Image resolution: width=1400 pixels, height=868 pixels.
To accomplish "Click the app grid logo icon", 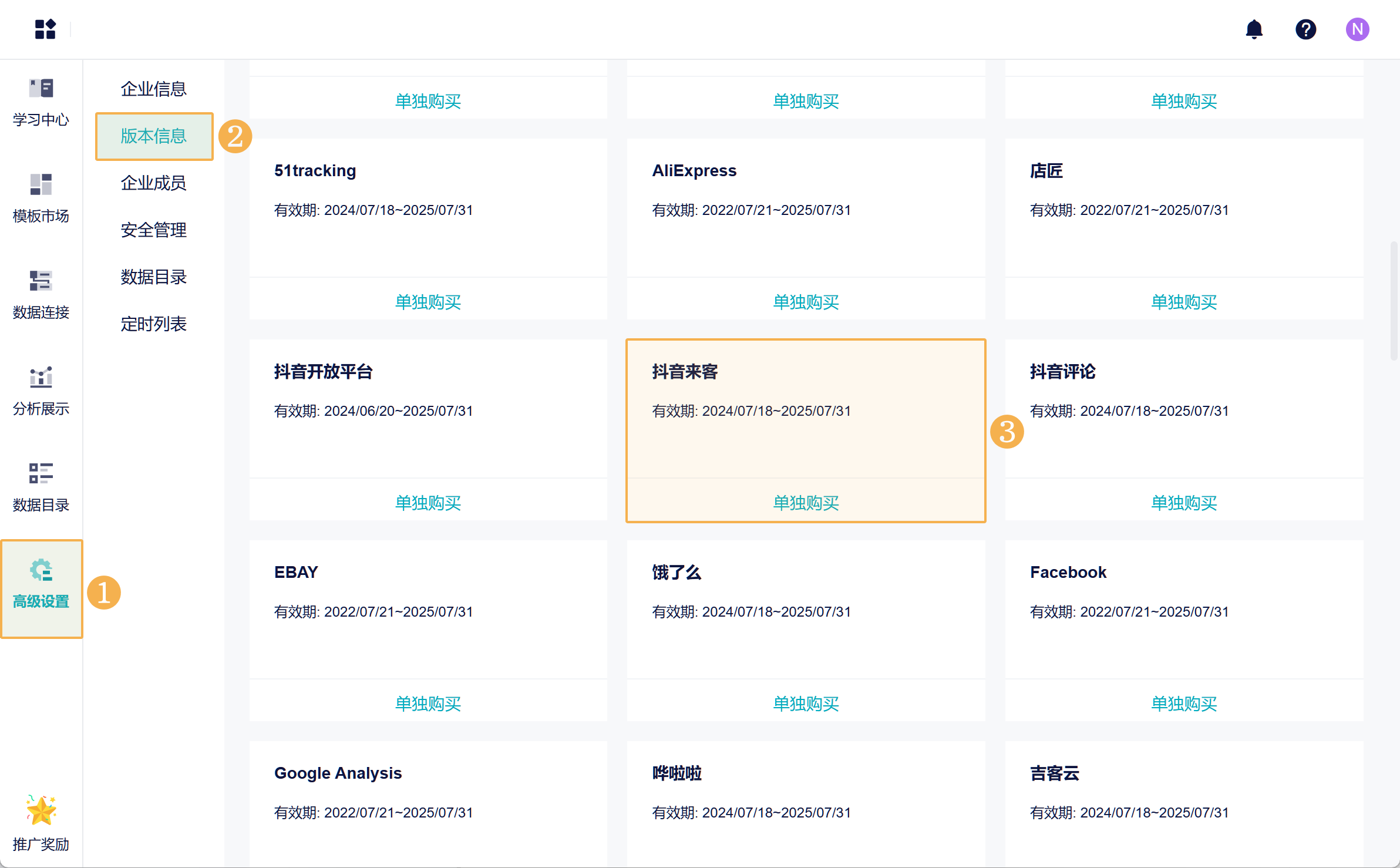I will coord(45,29).
